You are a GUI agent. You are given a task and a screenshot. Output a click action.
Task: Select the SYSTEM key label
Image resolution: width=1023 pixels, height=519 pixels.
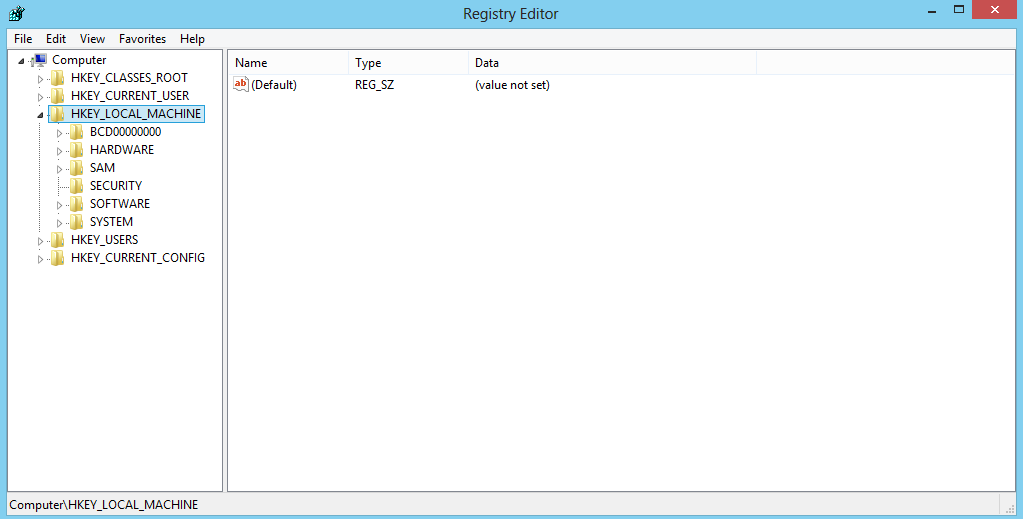click(x=112, y=222)
